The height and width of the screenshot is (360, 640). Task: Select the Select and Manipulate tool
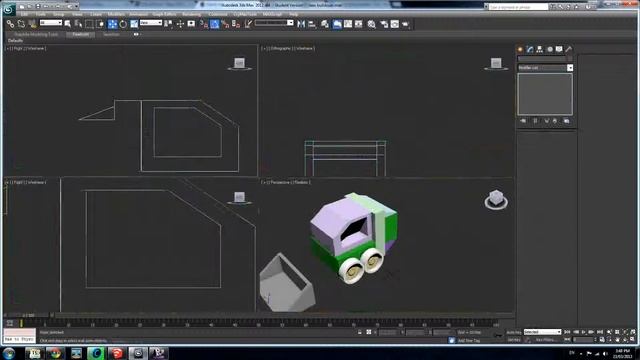[180, 24]
